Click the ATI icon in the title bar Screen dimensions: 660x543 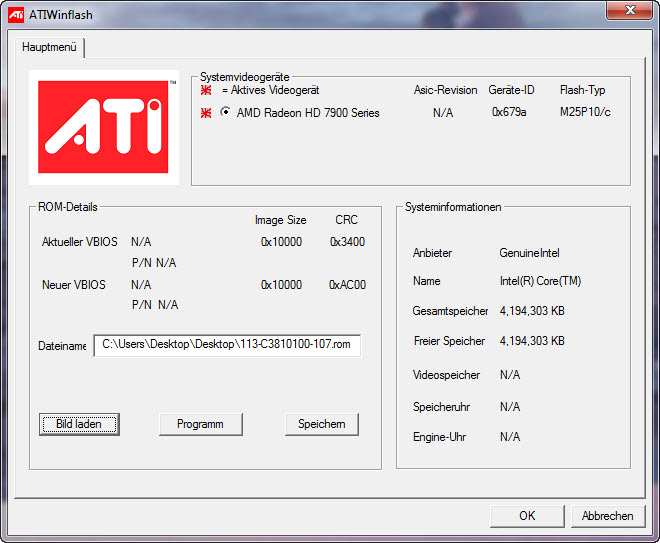click(16, 15)
